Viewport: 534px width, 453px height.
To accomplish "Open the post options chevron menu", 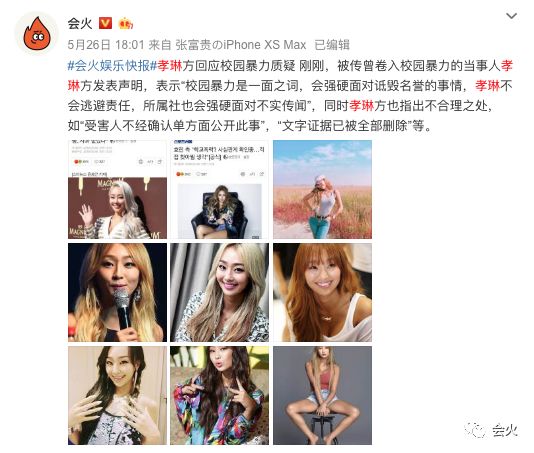I will coord(511,16).
